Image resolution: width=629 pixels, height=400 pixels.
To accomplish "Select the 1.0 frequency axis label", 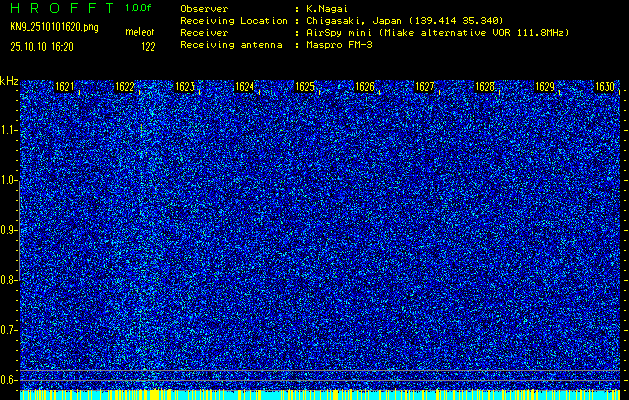I will (x=9, y=180).
